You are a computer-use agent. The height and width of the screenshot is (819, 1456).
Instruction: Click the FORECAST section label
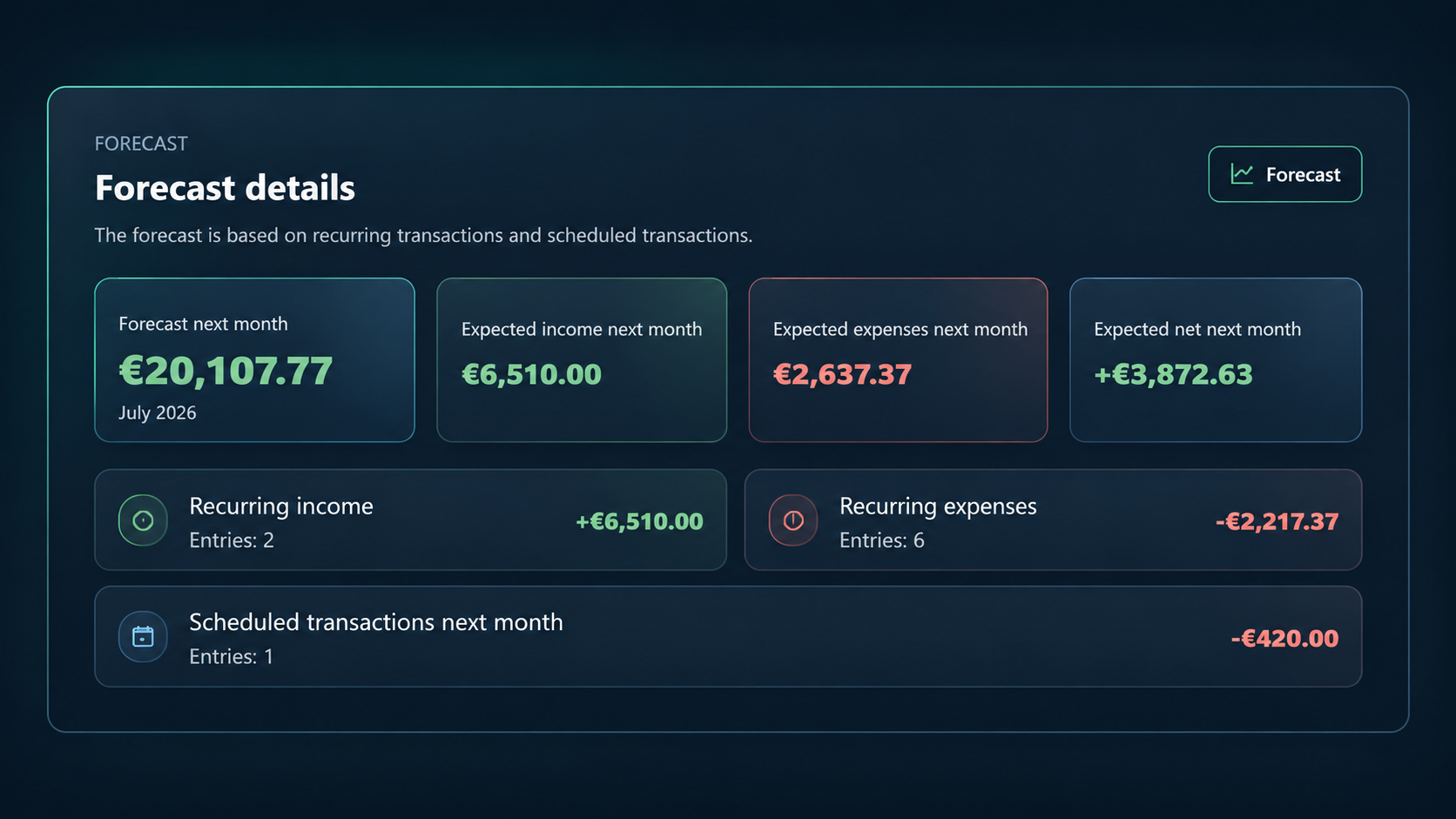(141, 144)
